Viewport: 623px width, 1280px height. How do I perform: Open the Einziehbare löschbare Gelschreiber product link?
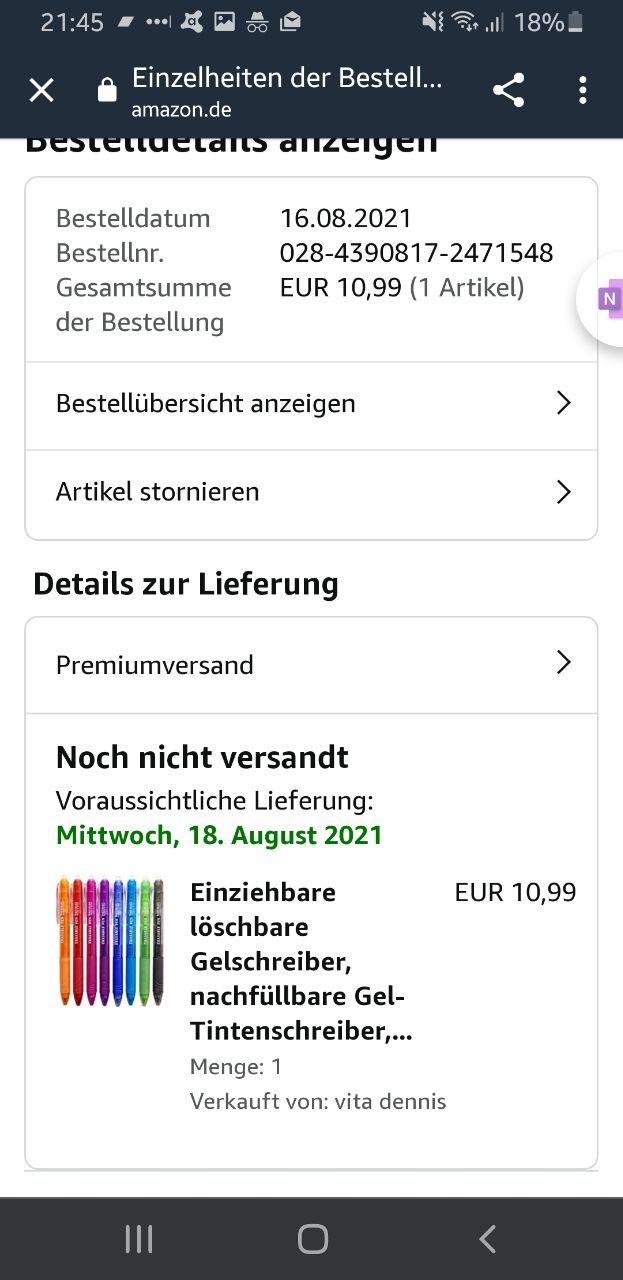tap(301, 962)
